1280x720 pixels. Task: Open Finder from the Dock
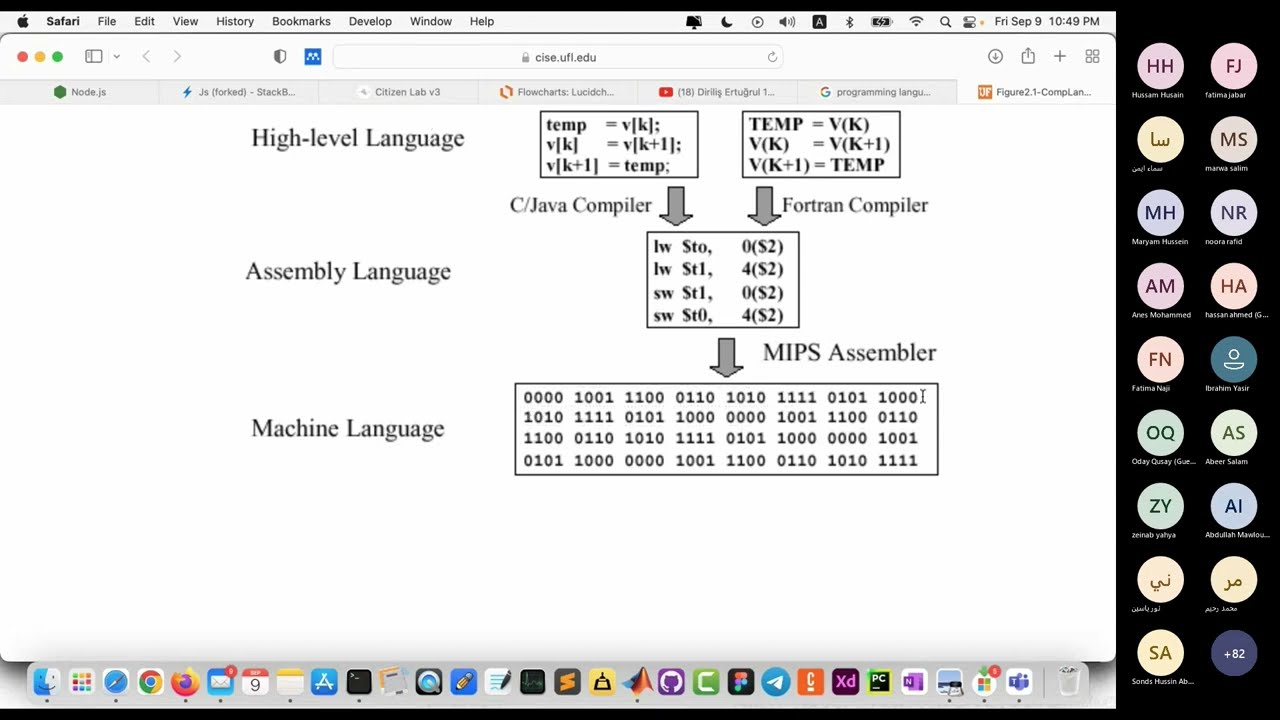[x=46, y=682]
